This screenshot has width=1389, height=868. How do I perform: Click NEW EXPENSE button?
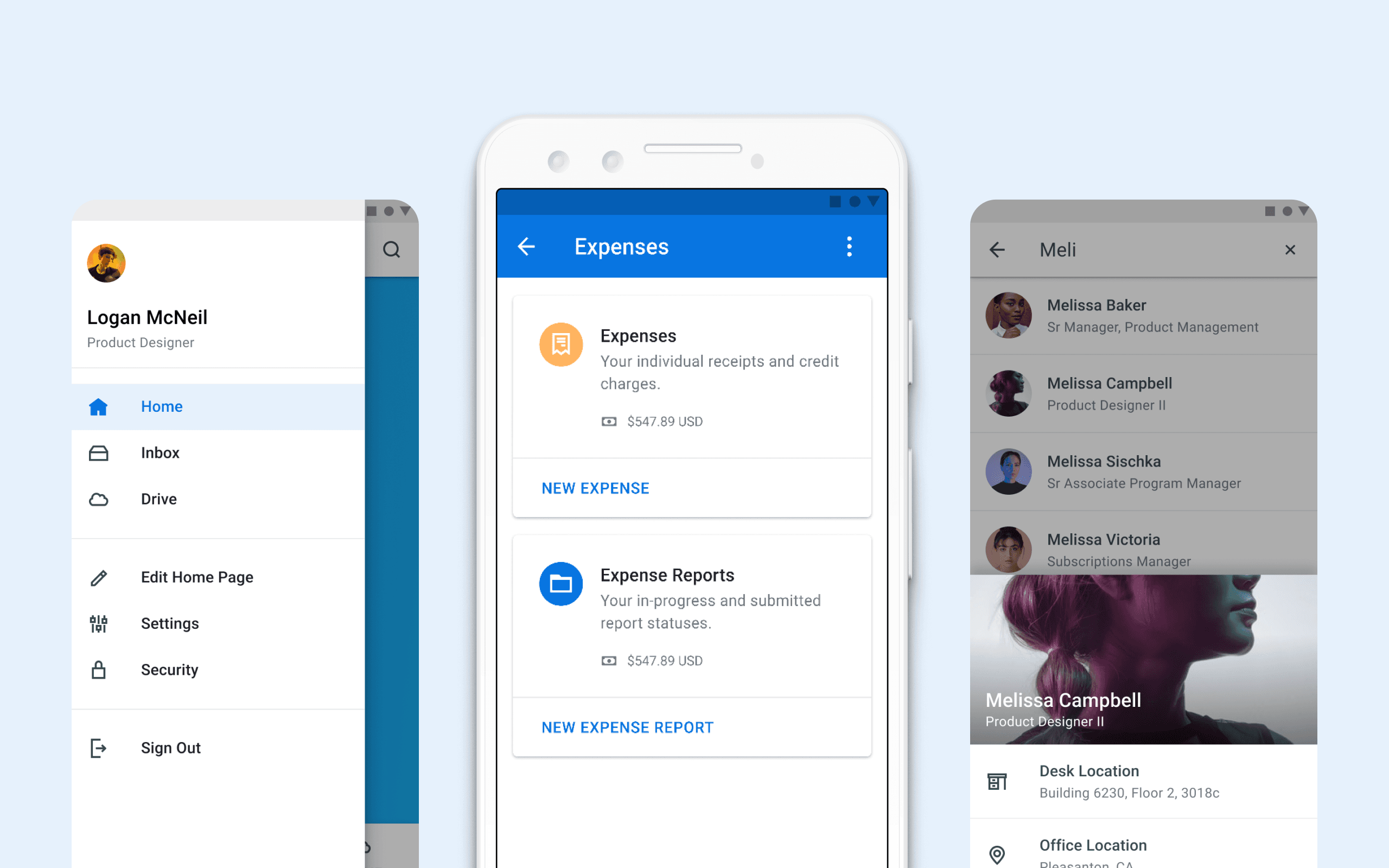594,487
